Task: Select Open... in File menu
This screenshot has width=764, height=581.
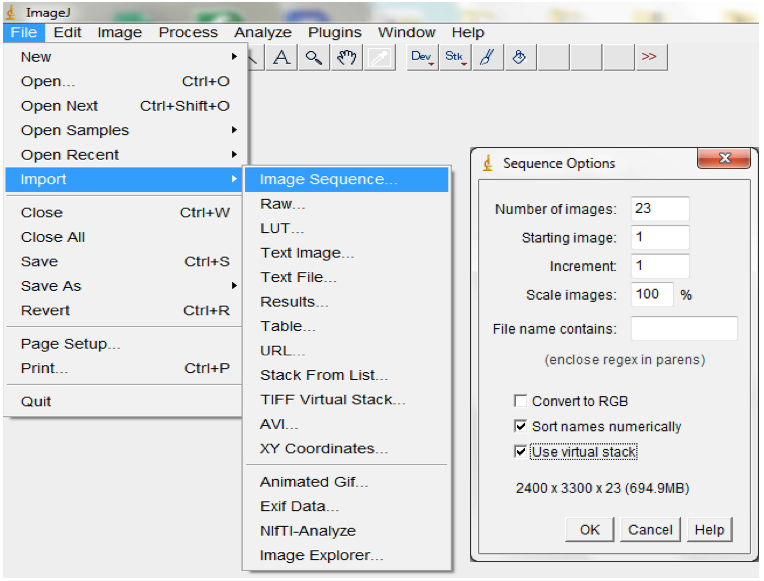Action: (124, 81)
